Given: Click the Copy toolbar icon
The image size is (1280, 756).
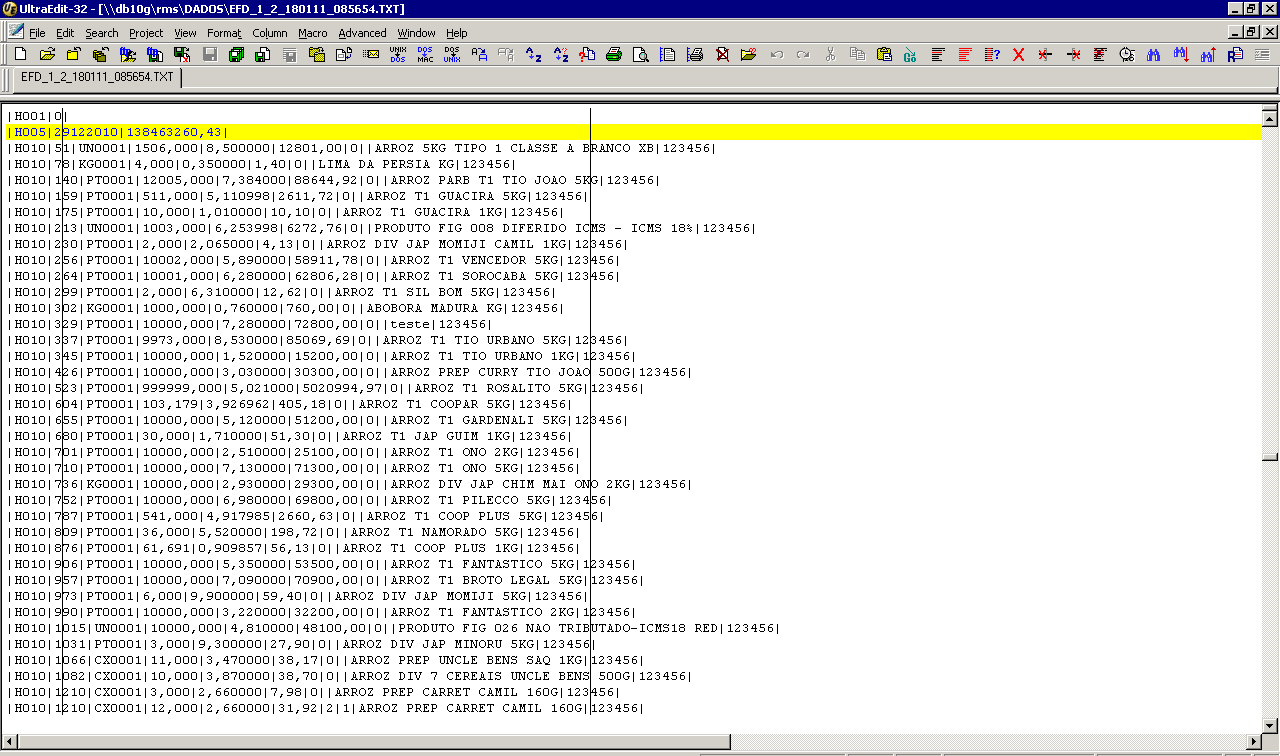Looking at the screenshot, I should (x=857, y=54).
